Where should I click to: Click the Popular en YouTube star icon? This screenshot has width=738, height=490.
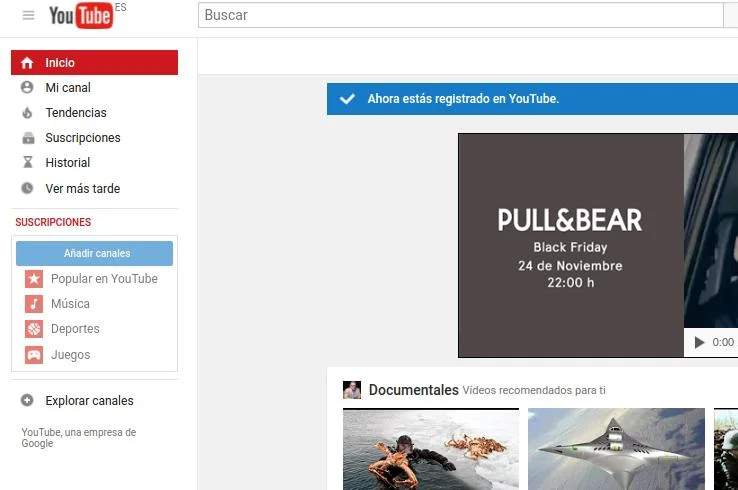click(x=34, y=279)
